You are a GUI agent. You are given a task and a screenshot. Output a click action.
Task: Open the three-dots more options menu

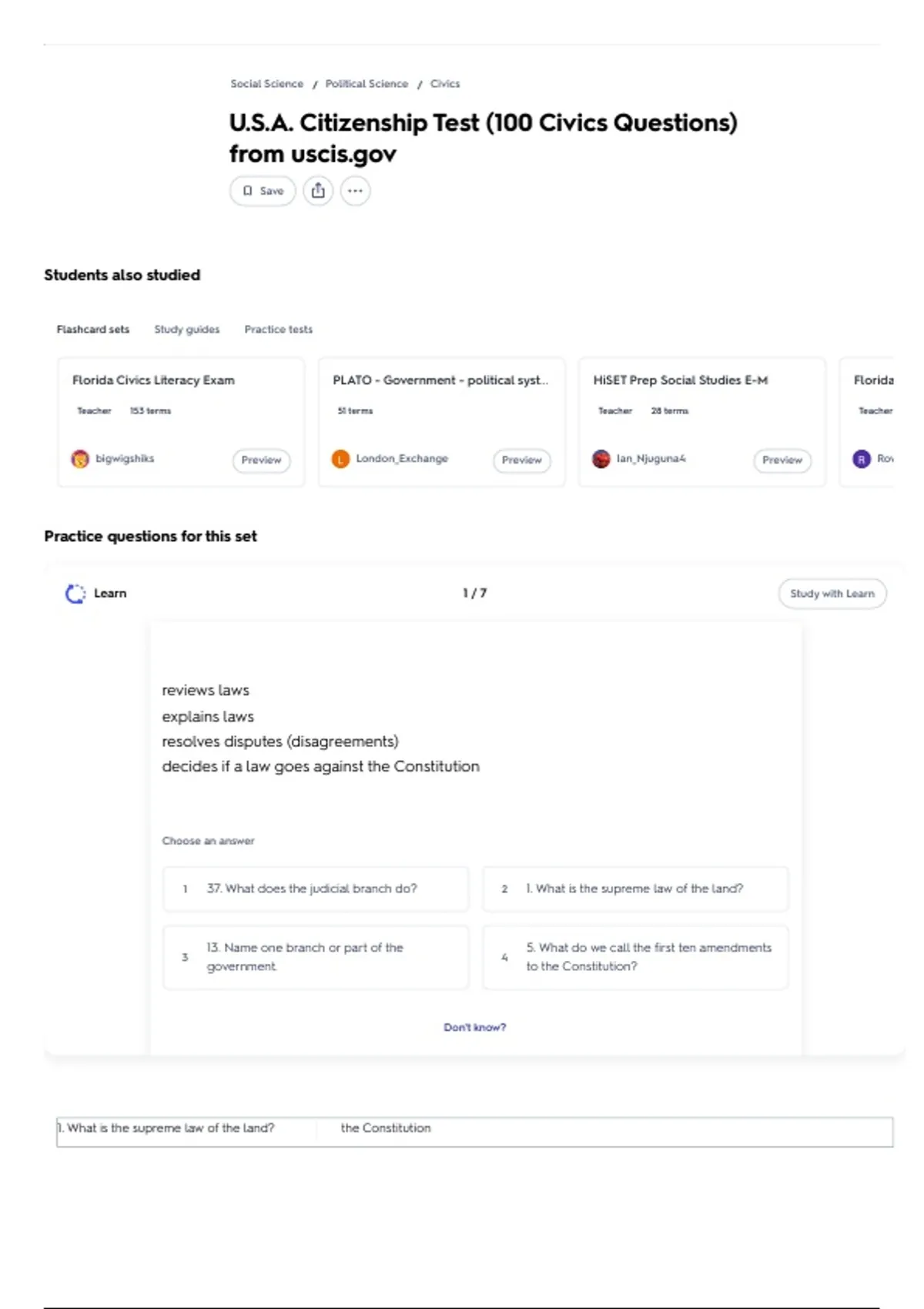[355, 190]
